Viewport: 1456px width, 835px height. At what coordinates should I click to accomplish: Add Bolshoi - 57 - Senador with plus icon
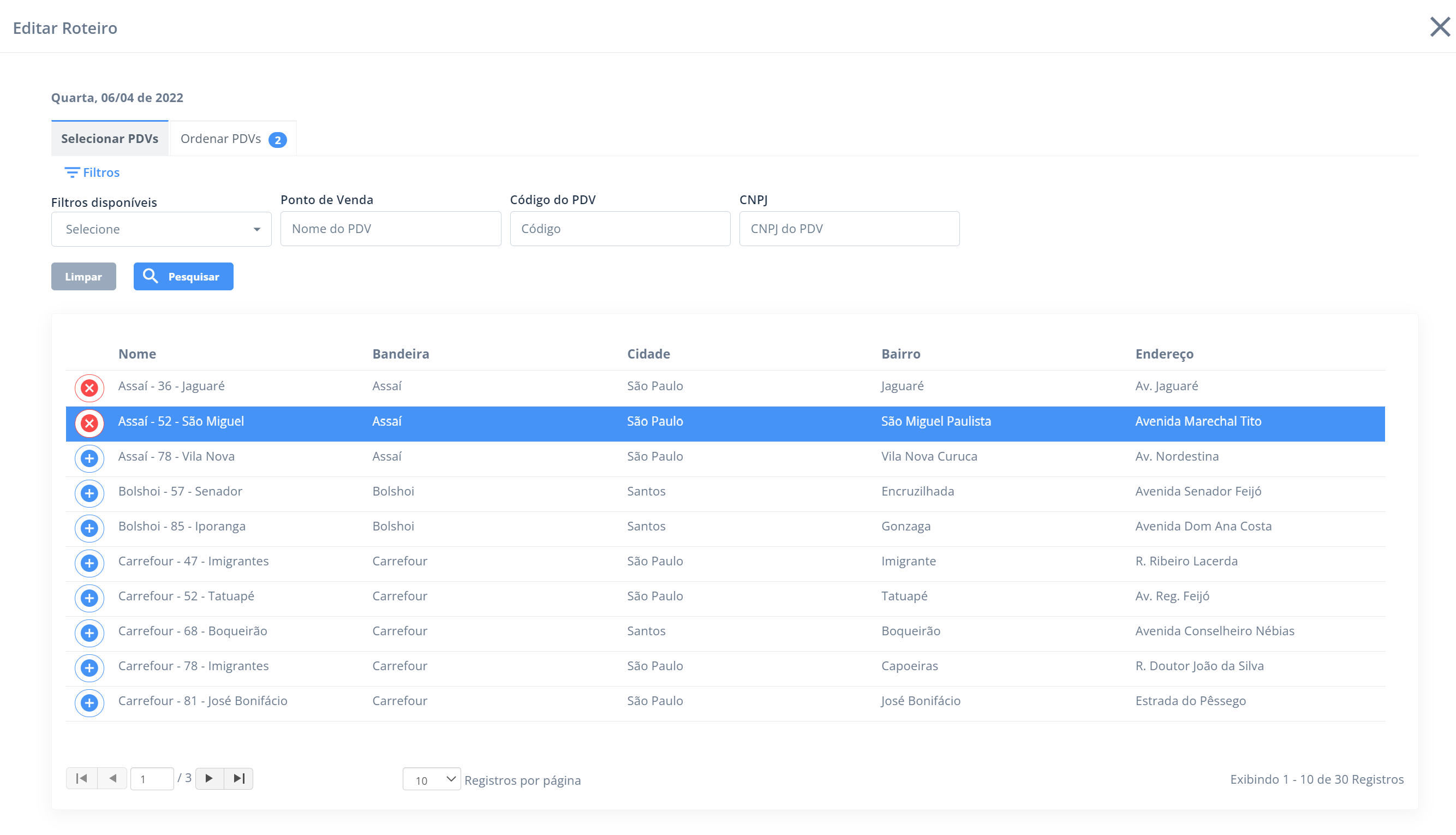click(x=89, y=493)
